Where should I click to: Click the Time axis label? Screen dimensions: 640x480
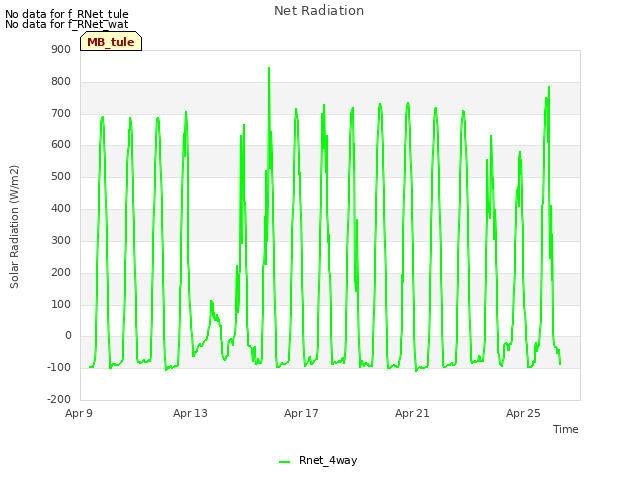tap(566, 429)
